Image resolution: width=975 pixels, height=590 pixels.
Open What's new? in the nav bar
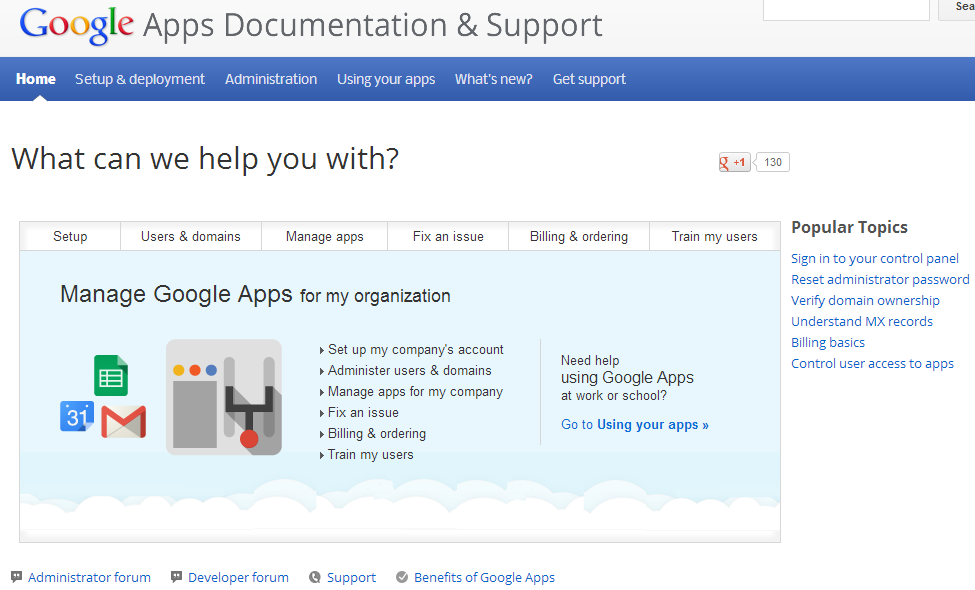point(494,79)
